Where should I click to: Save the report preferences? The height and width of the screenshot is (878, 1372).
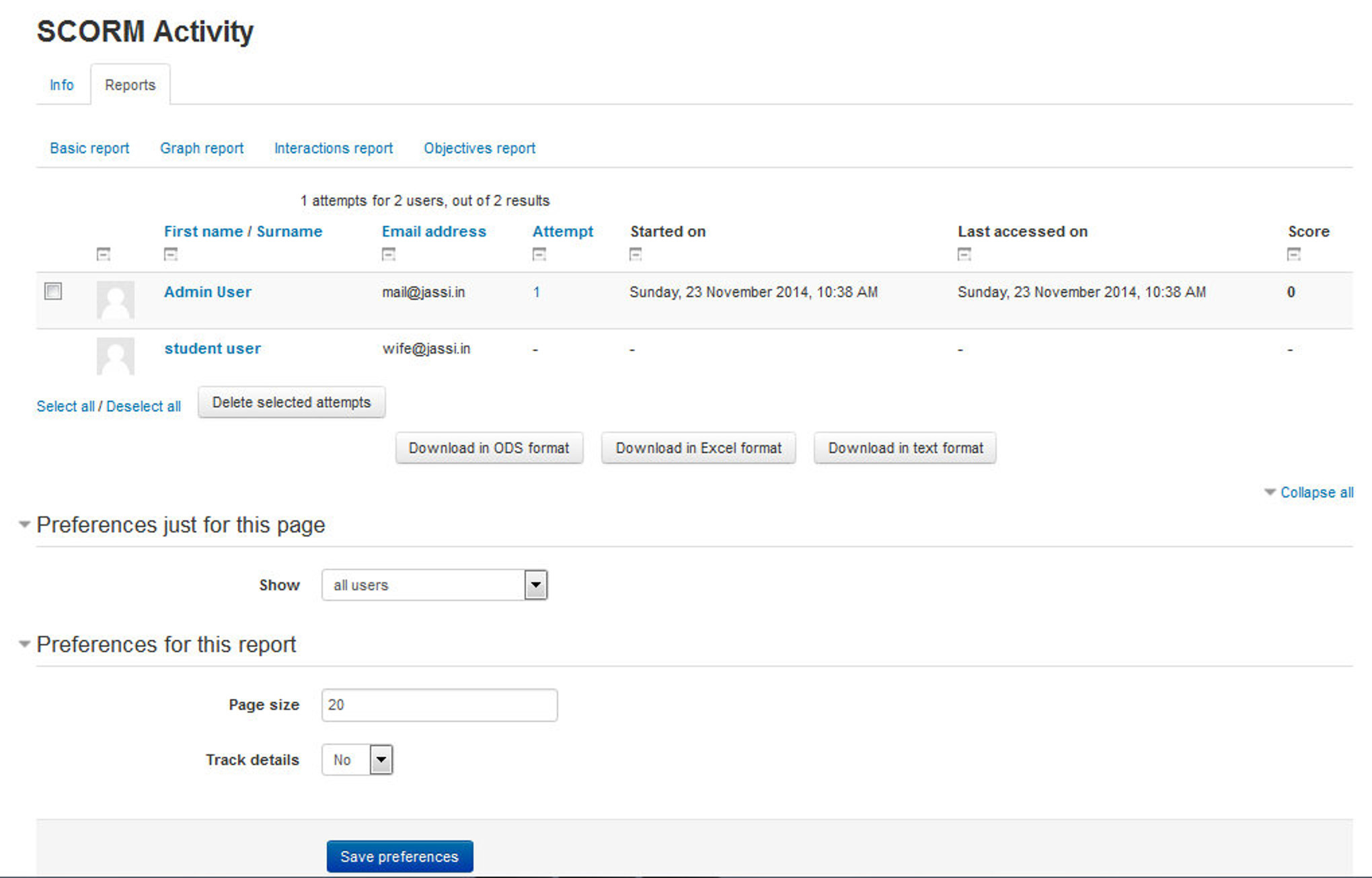(x=399, y=856)
